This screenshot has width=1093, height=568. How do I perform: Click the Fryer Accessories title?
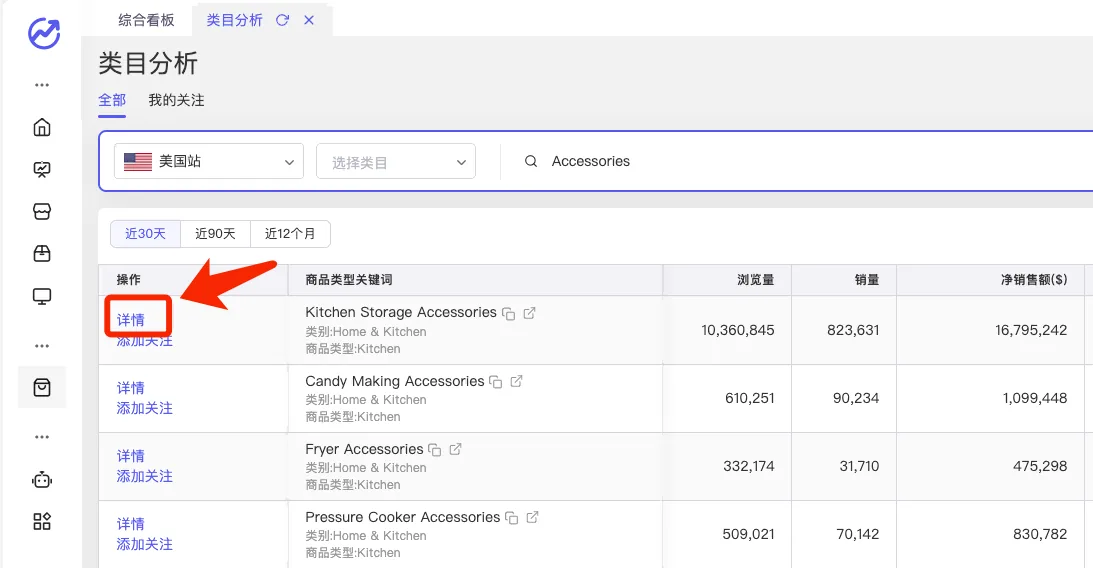pyautogui.click(x=364, y=450)
